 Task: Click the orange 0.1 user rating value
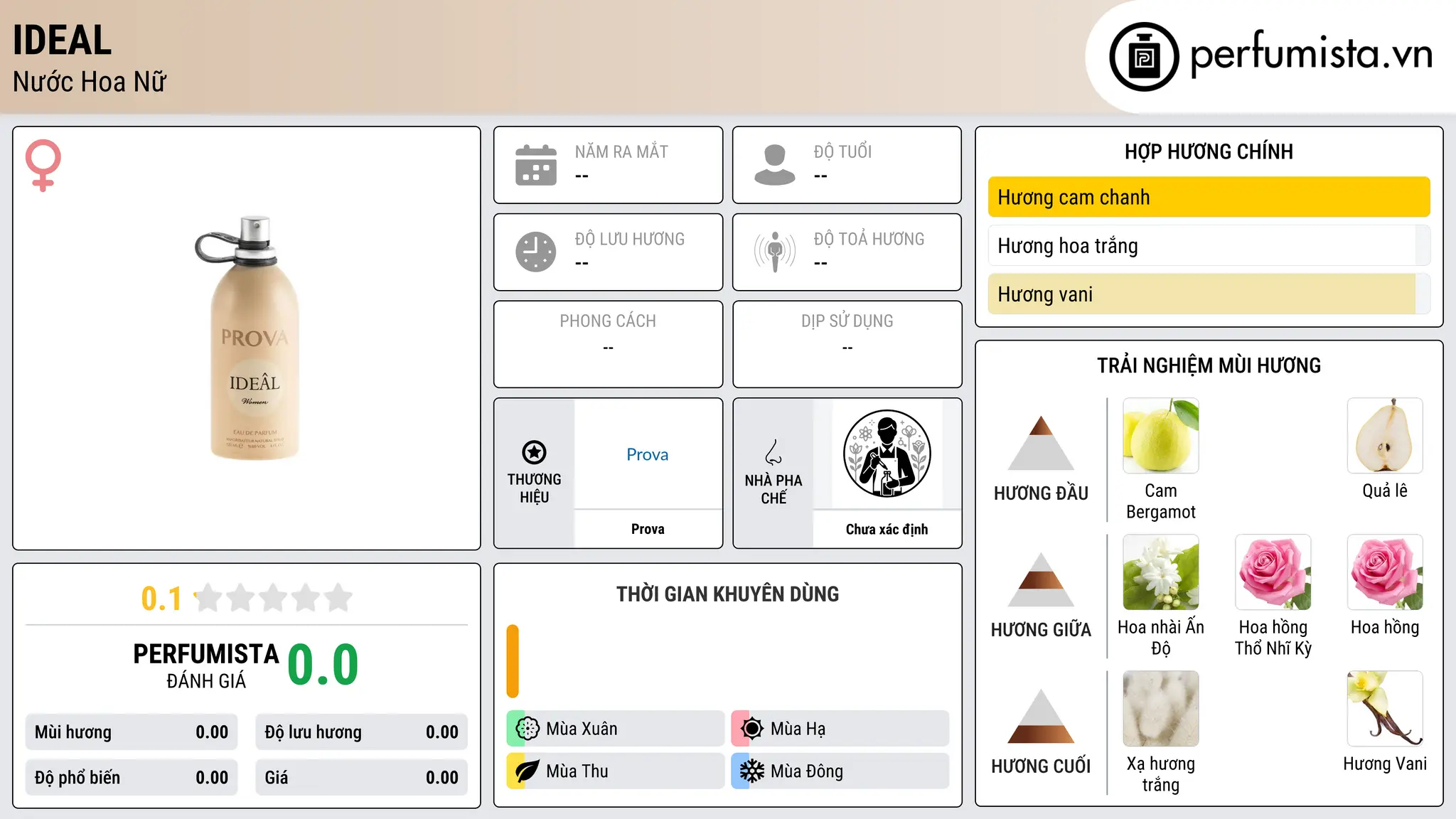point(161,599)
